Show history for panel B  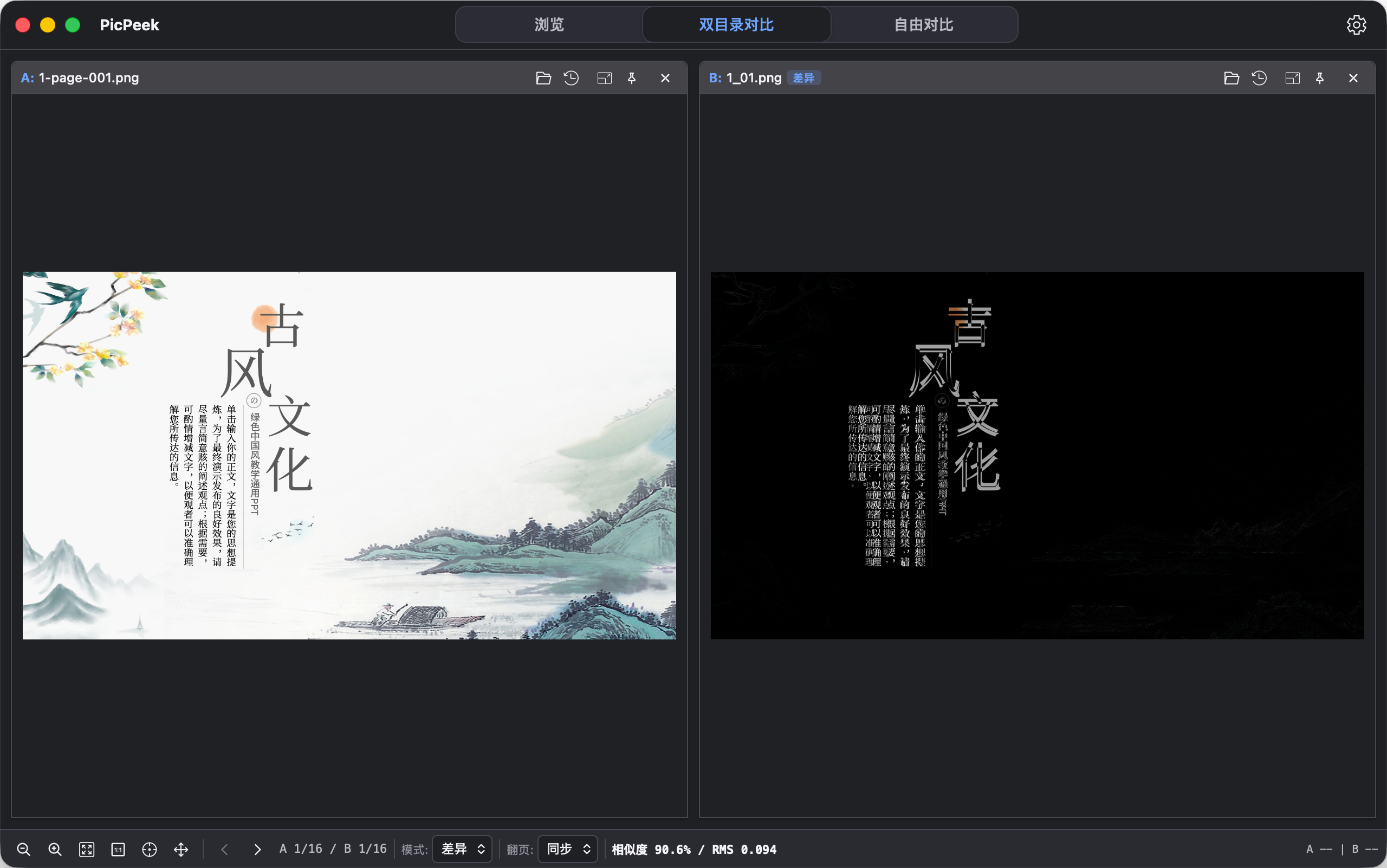coord(1260,78)
